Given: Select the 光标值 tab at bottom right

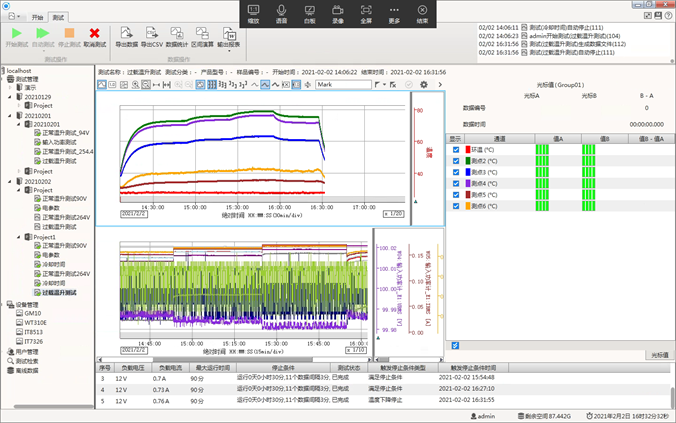Looking at the screenshot, I should tap(658, 355).
